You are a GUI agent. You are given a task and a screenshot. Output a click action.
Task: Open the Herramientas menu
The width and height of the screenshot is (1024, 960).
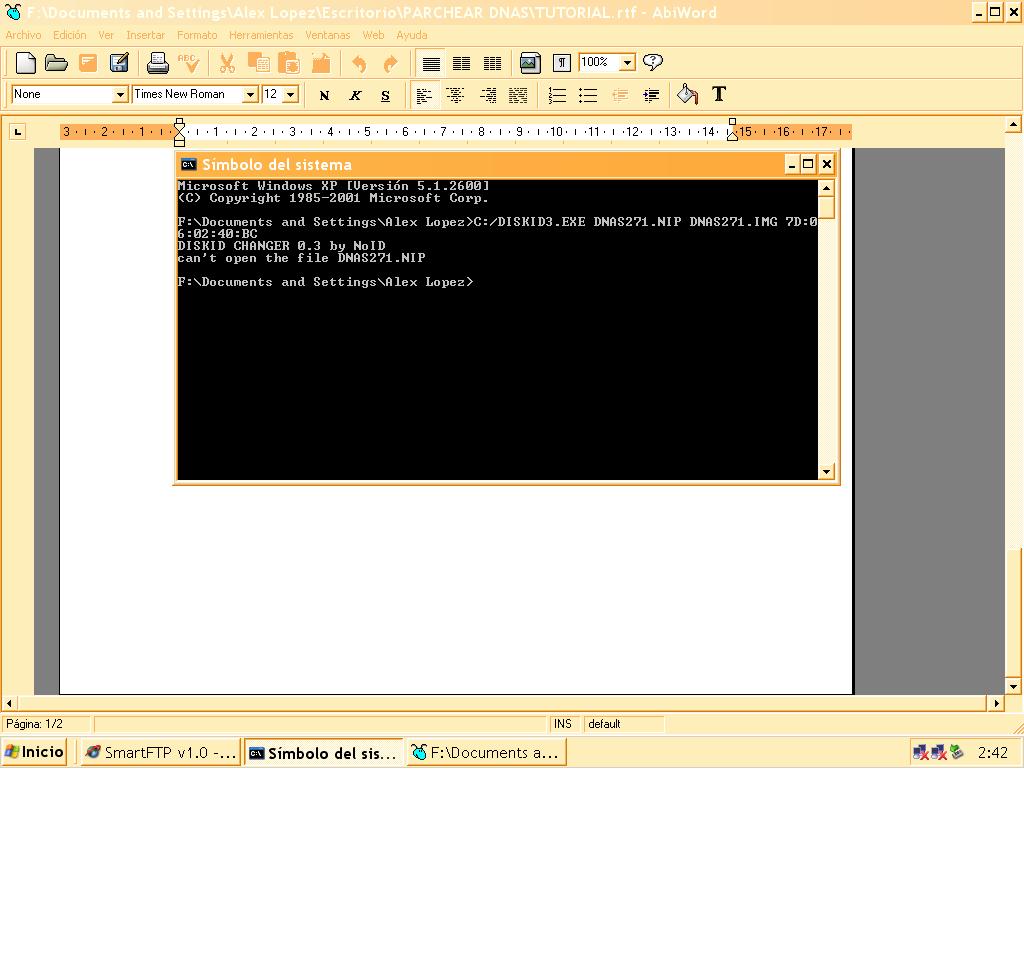(261, 35)
